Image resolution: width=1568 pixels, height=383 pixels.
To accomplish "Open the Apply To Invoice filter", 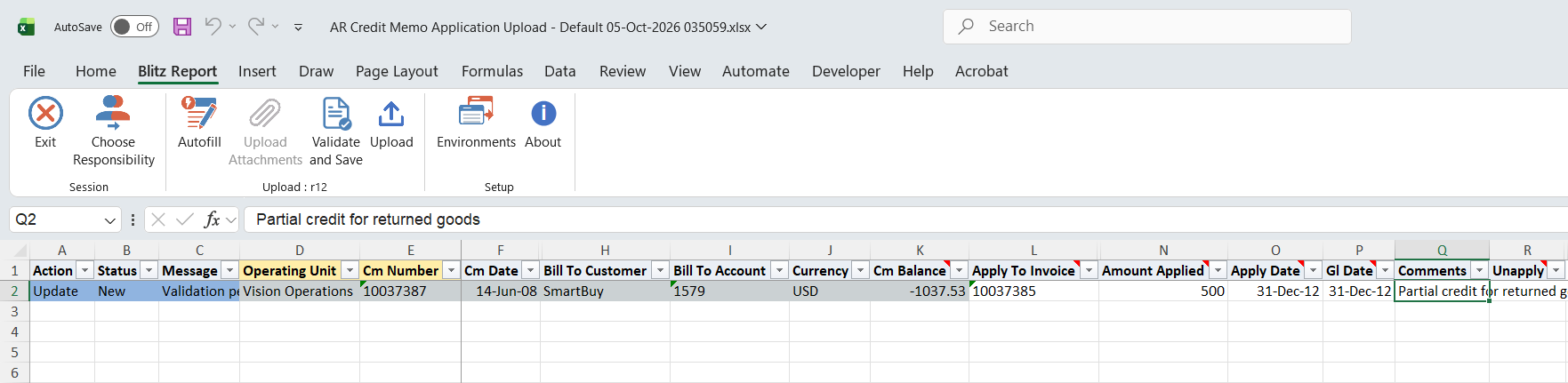I will [1089, 270].
